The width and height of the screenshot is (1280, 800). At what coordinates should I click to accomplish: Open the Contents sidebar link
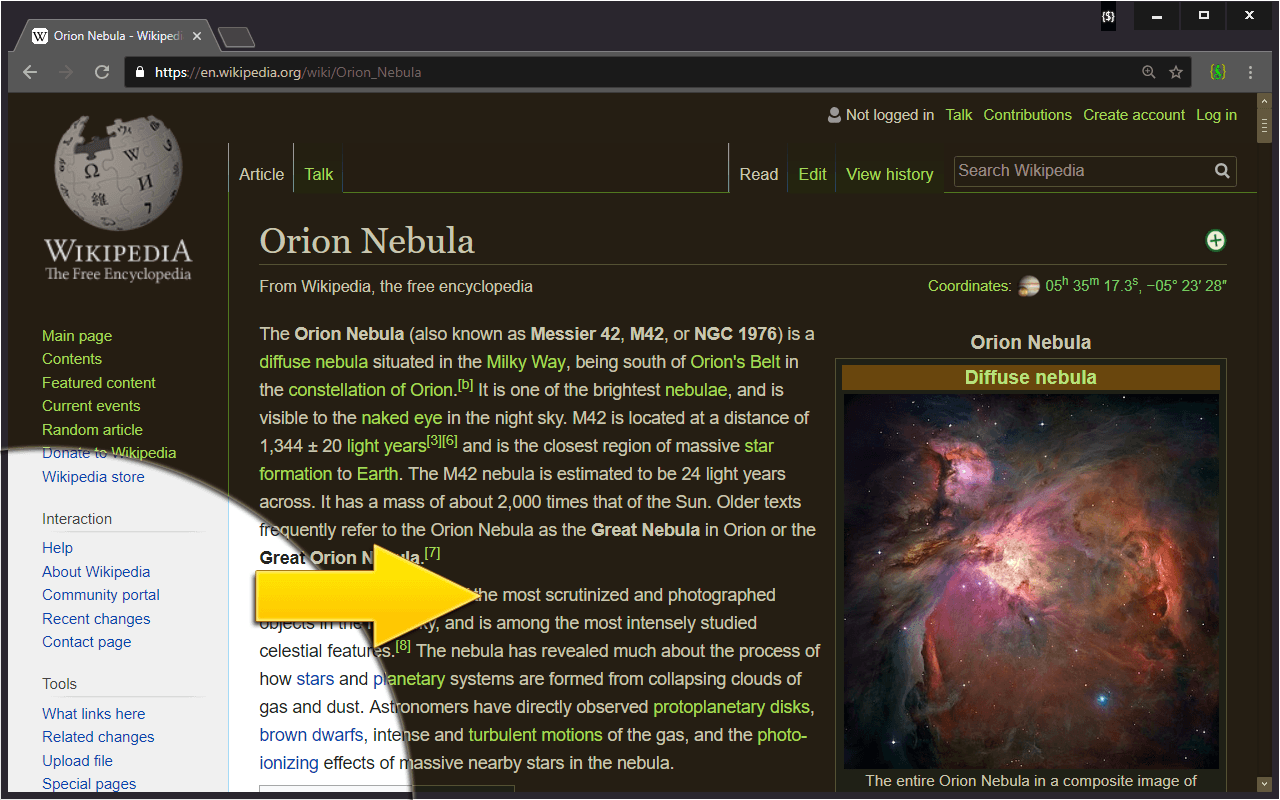72,359
